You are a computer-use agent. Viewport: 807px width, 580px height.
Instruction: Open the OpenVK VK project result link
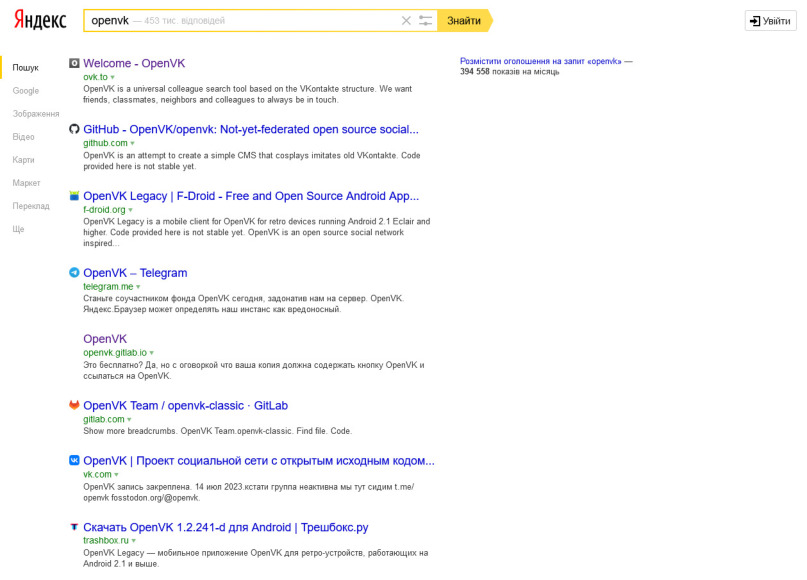[x=259, y=461]
